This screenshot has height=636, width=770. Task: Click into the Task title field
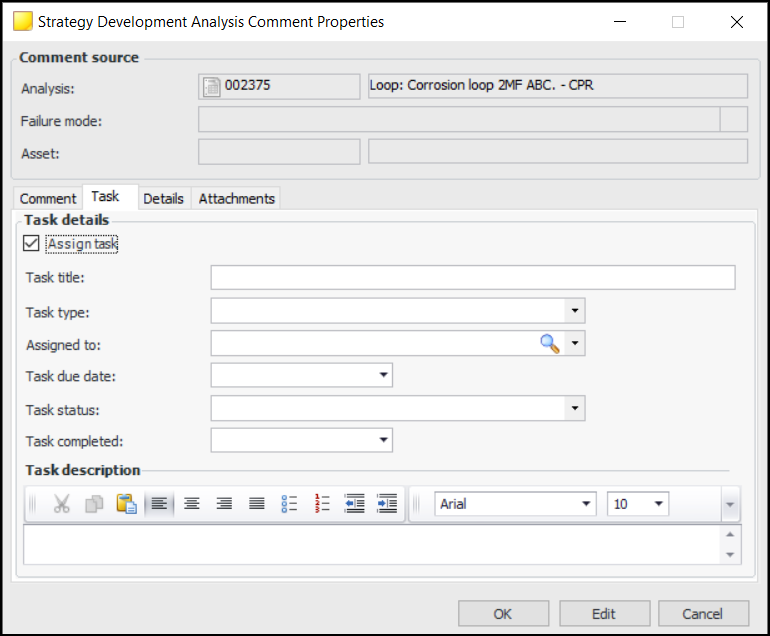pos(472,278)
